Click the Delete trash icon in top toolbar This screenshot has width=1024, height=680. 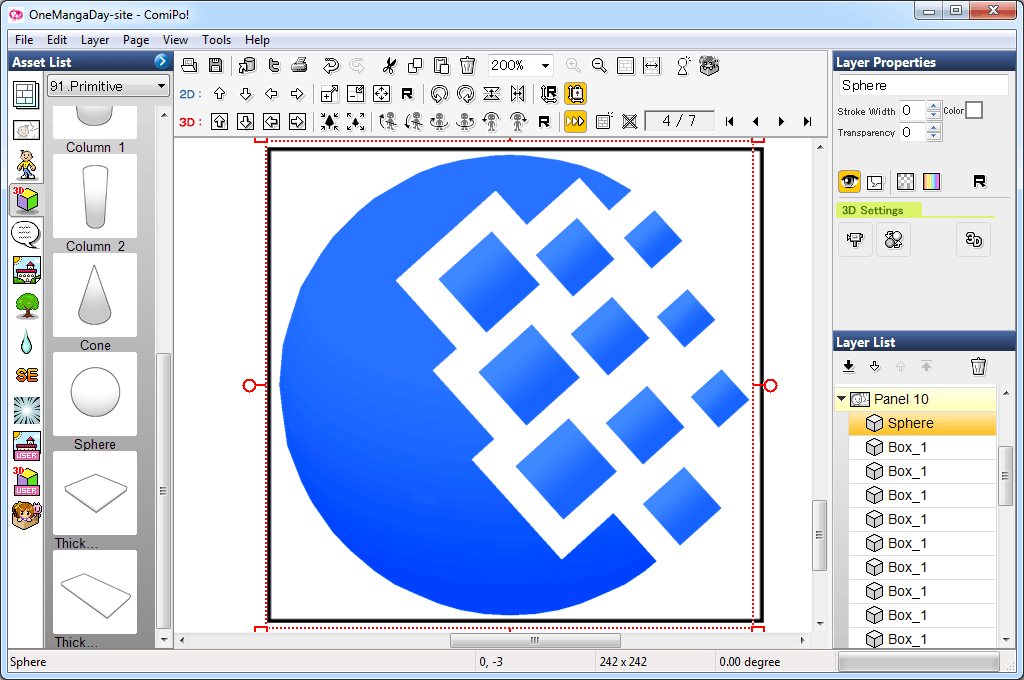pyautogui.click(x=468, y=65)
